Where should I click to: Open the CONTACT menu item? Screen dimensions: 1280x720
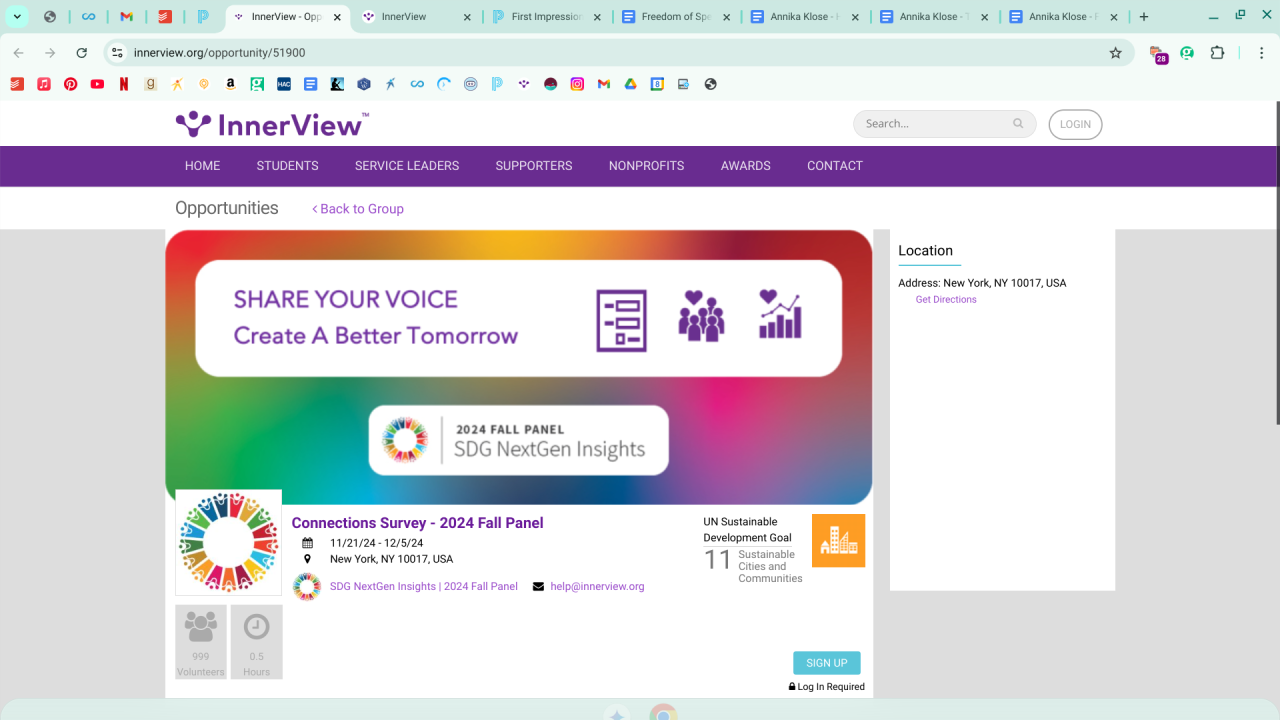[835, 166]
